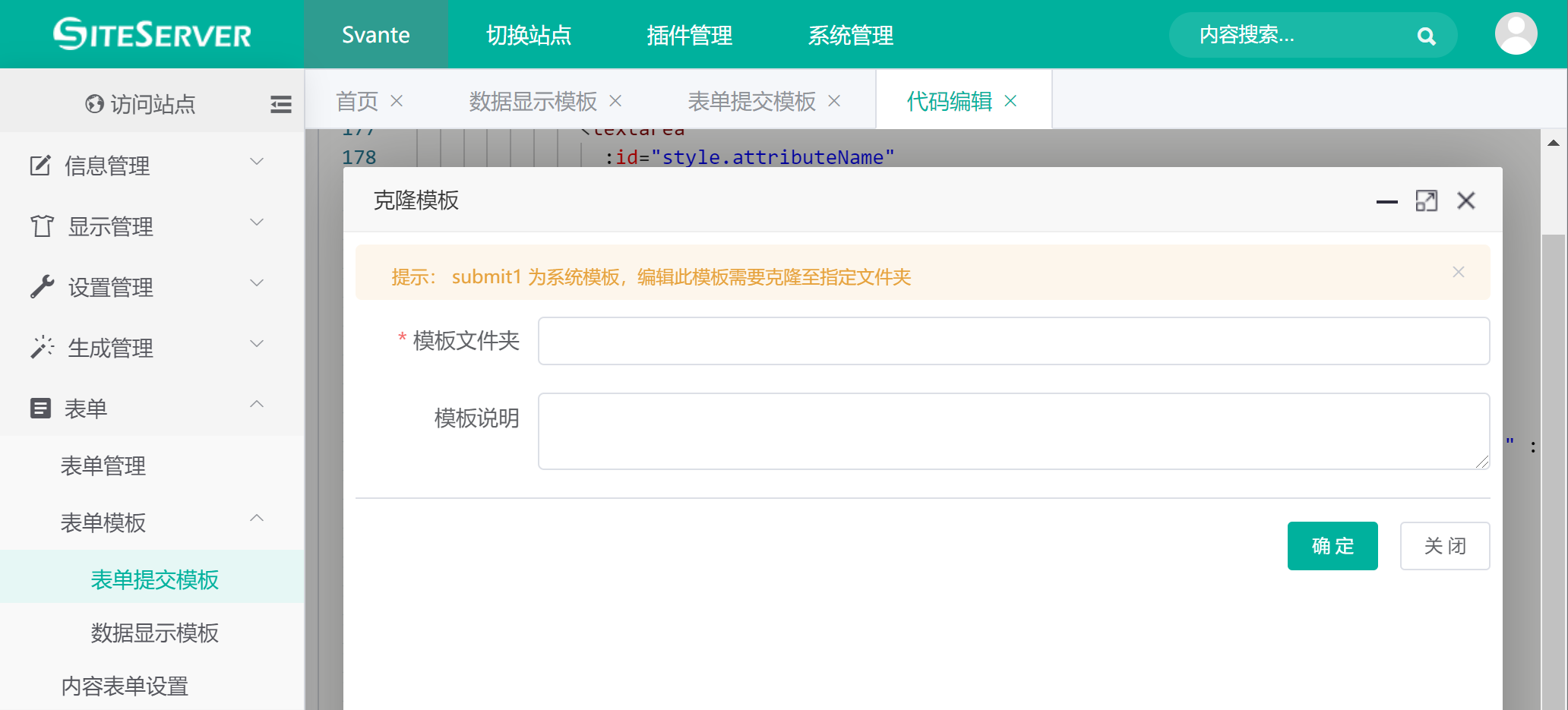Collapse sidebar using hamburger icon

click(x=280, y=104)
